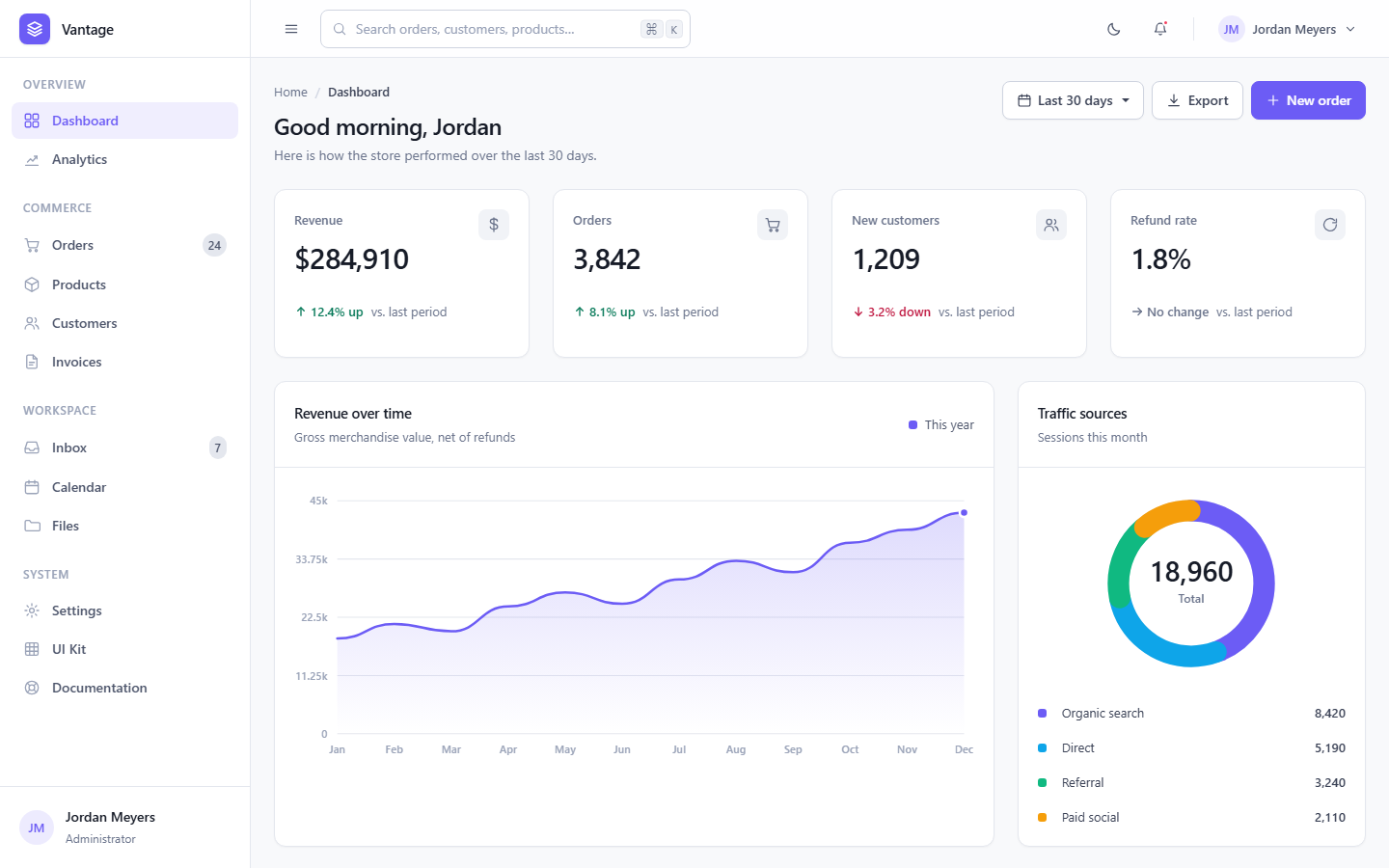
Task: Click the Export button
Action: click(x=1197, y=100)
